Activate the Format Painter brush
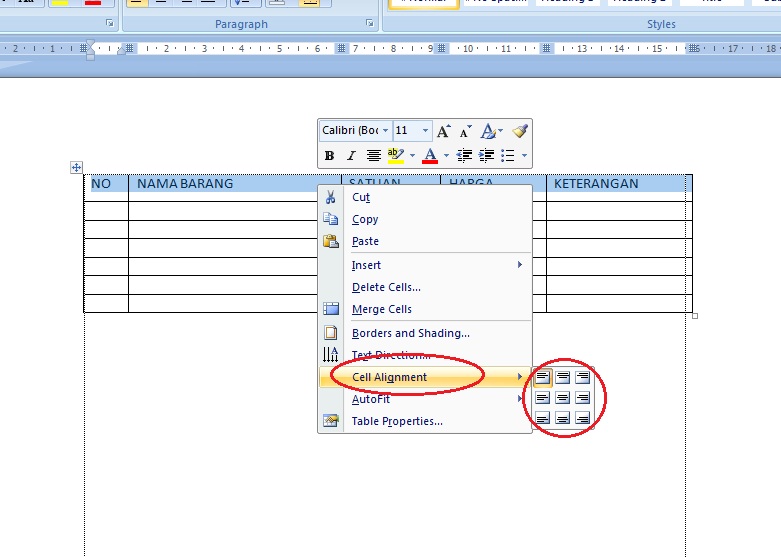The height and width of the screenshot is (557, 781). click(x=520, y=131)
